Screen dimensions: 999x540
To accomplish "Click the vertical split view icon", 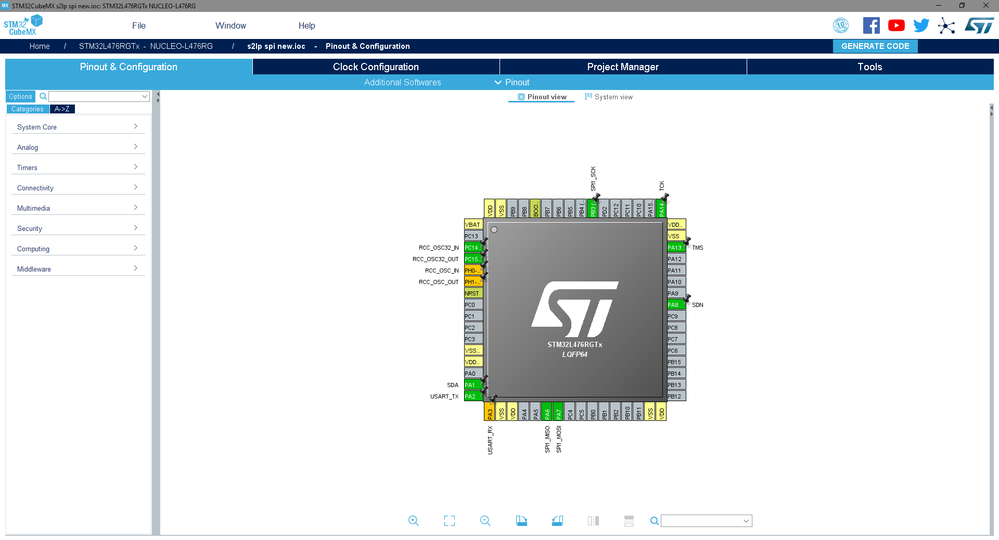I will point(593,521).
